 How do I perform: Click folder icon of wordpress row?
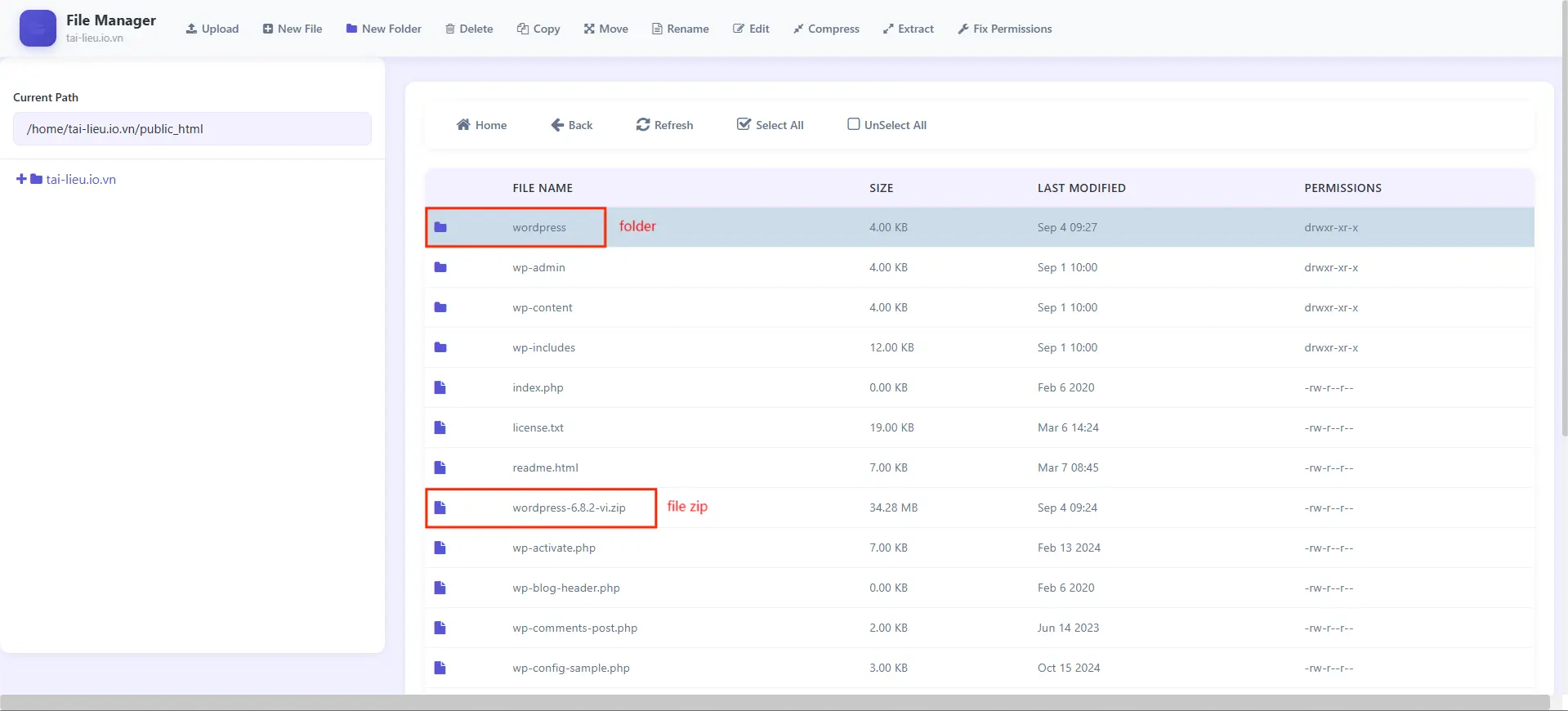pyautogui.click(x=440, y=227)
